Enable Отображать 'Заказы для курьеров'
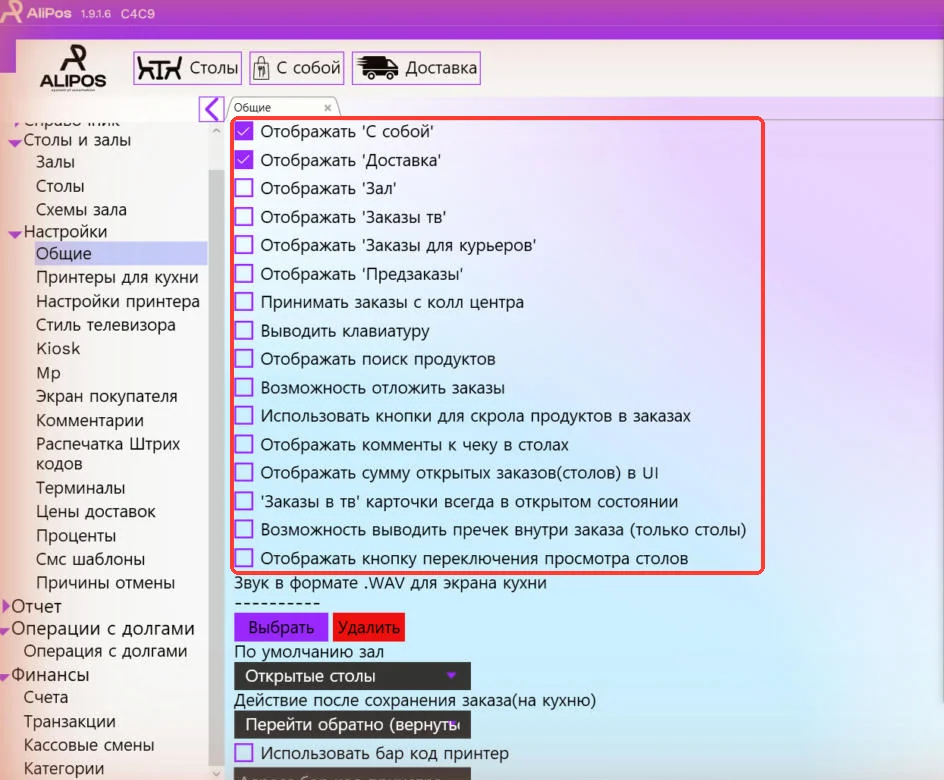Screen dimensions: 944x780 point(244,245)
